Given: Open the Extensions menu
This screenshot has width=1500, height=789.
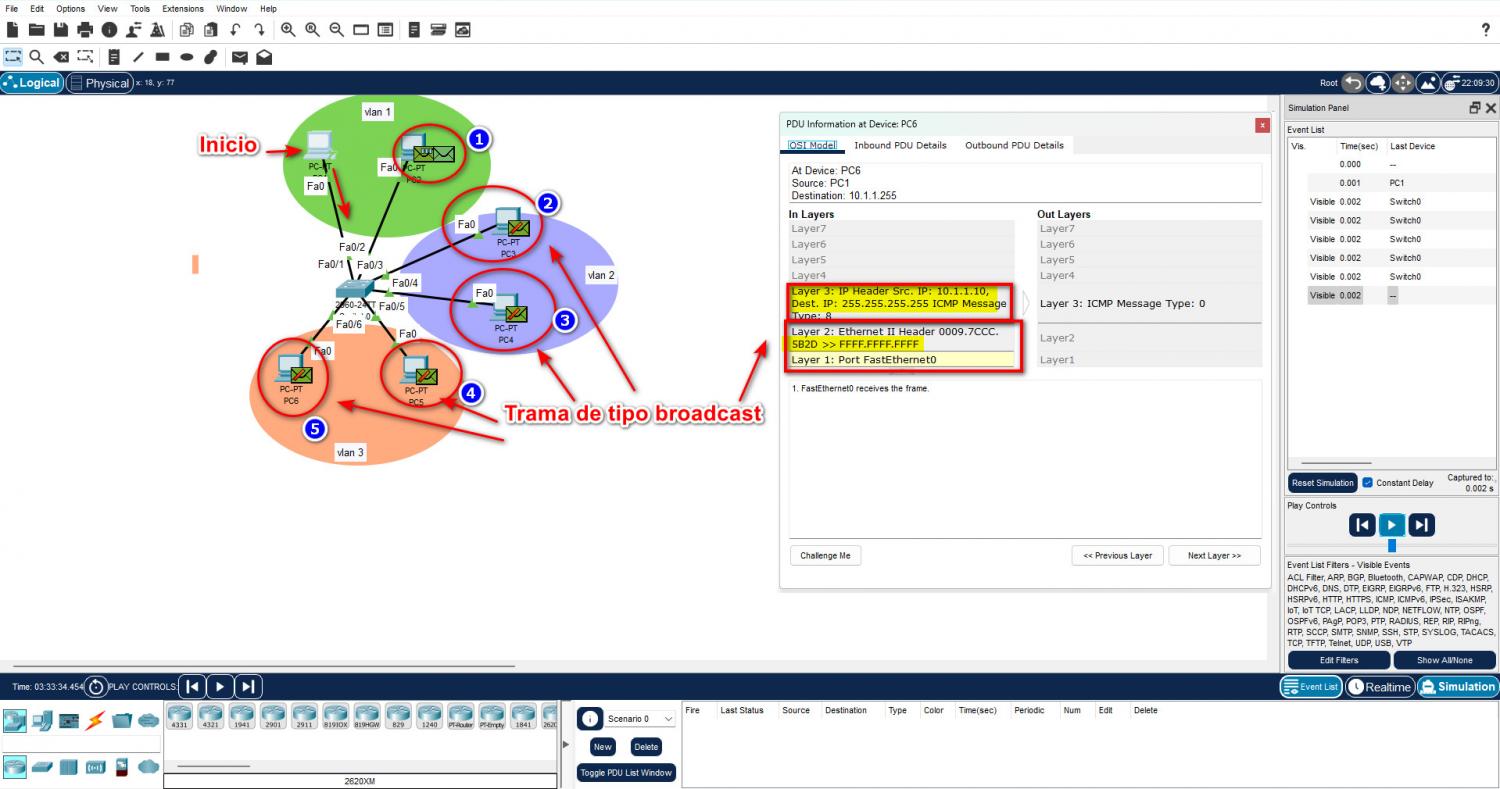Looking at the screenshot, I should (x=182, y=8).
